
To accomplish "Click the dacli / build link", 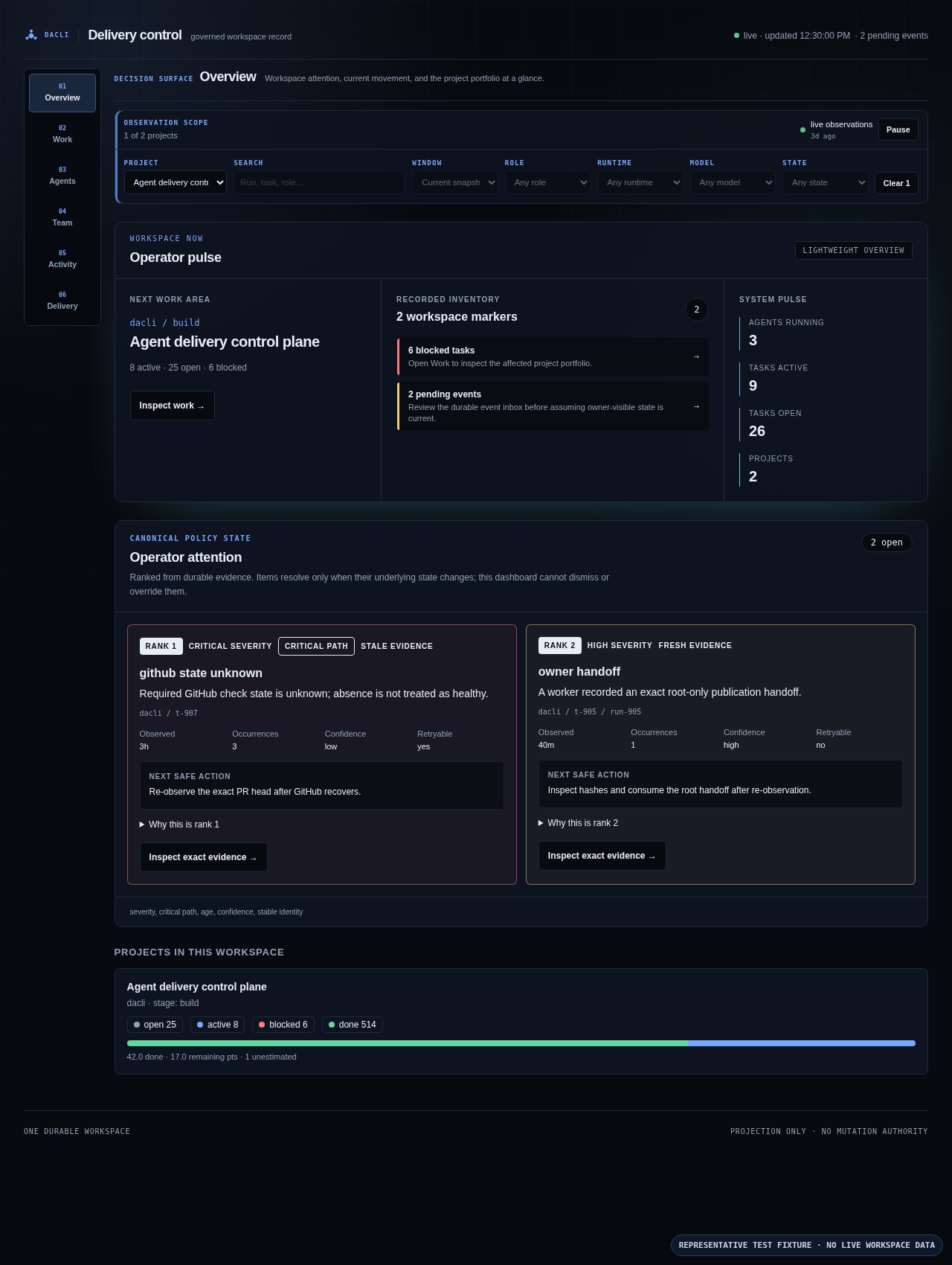I will pyautogui.click(x=164, y=323).
